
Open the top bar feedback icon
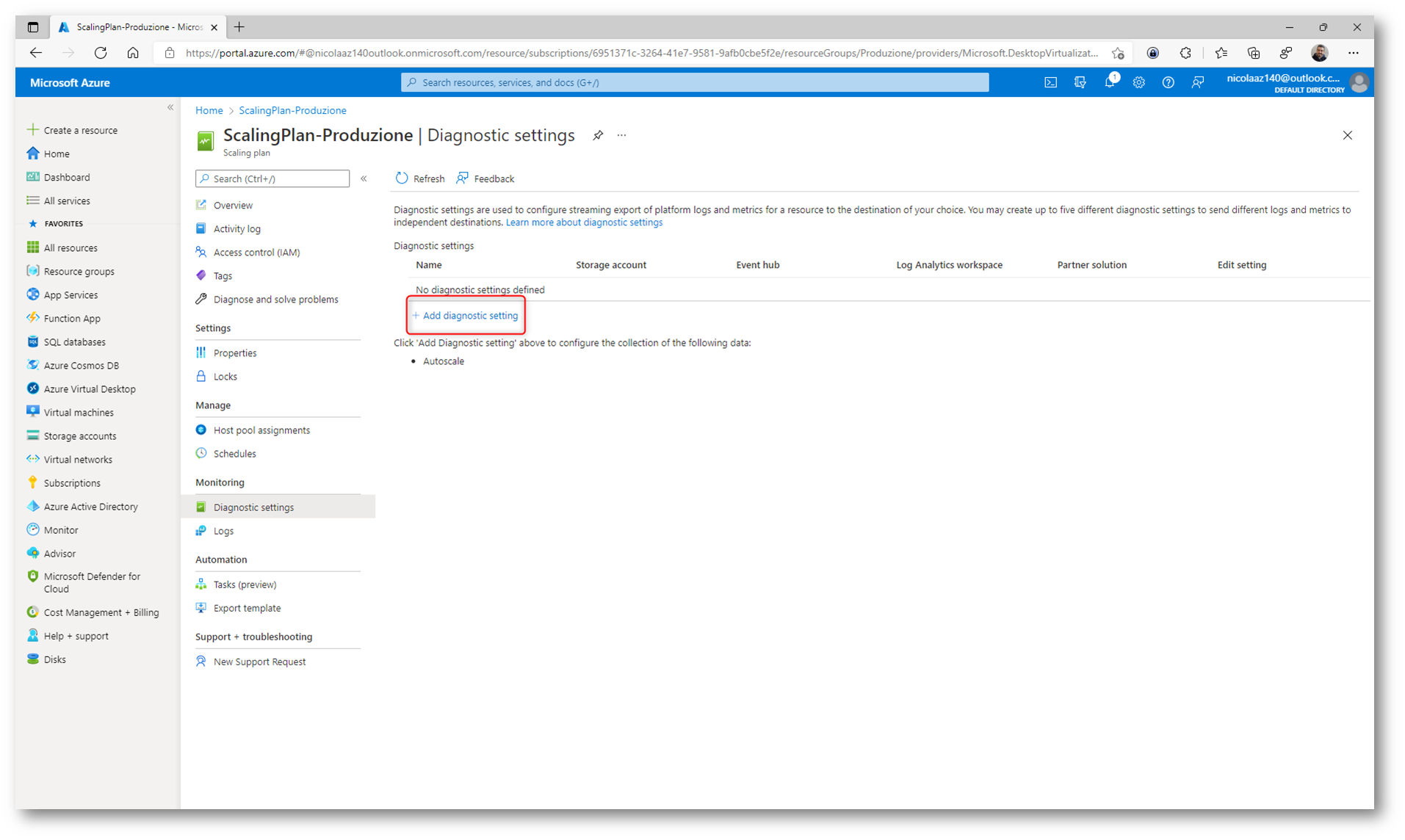pos(1197,83)
